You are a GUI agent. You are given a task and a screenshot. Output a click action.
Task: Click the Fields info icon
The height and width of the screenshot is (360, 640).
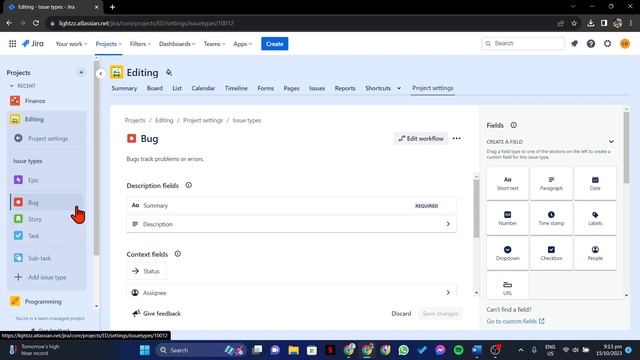tap(513, 125)
